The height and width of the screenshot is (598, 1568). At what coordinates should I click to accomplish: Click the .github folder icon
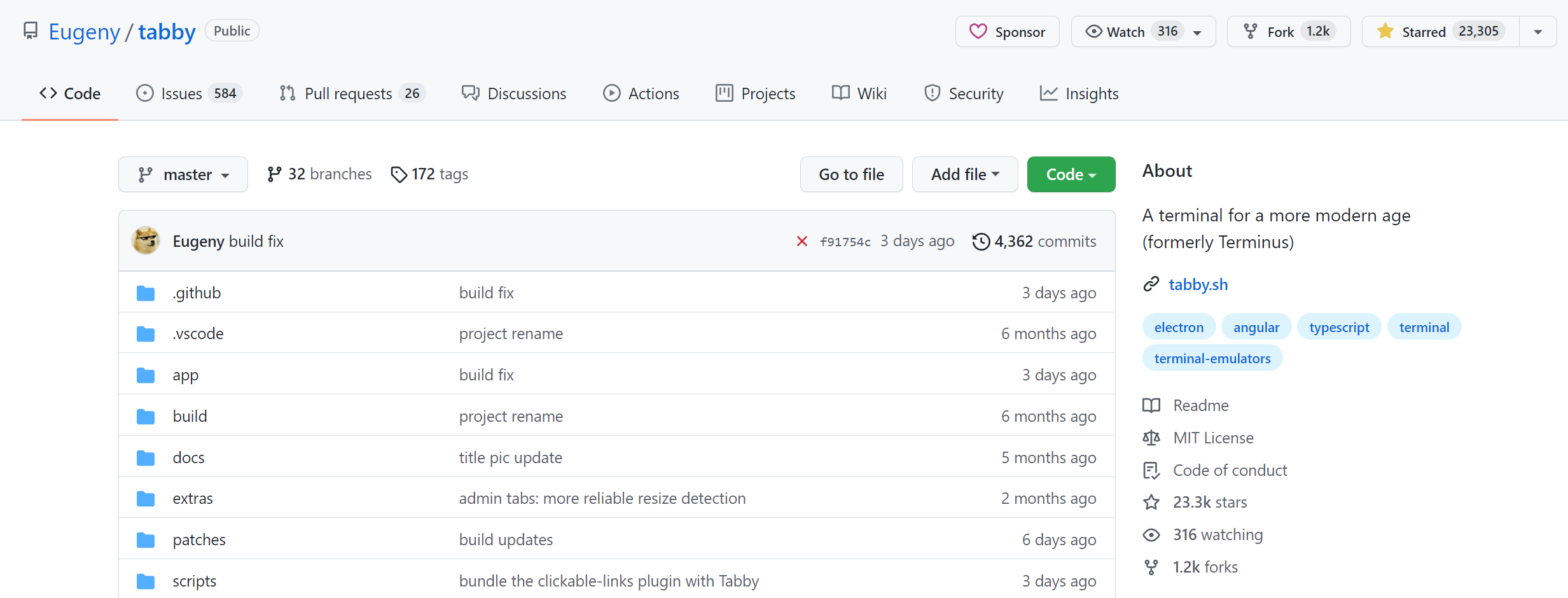click(x=146, y=293)
